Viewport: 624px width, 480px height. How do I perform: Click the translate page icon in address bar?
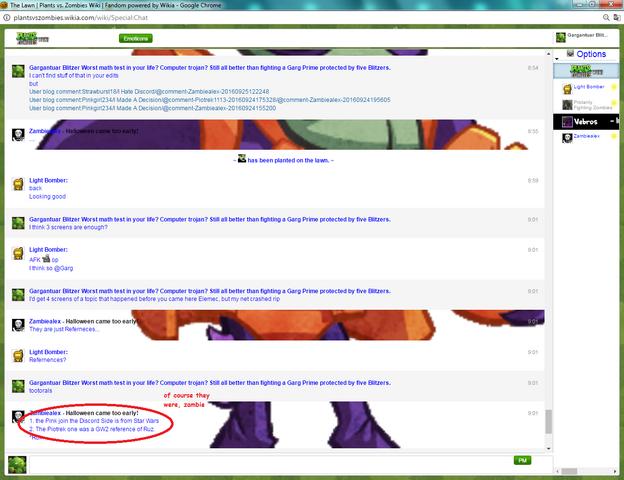point(617,18)
